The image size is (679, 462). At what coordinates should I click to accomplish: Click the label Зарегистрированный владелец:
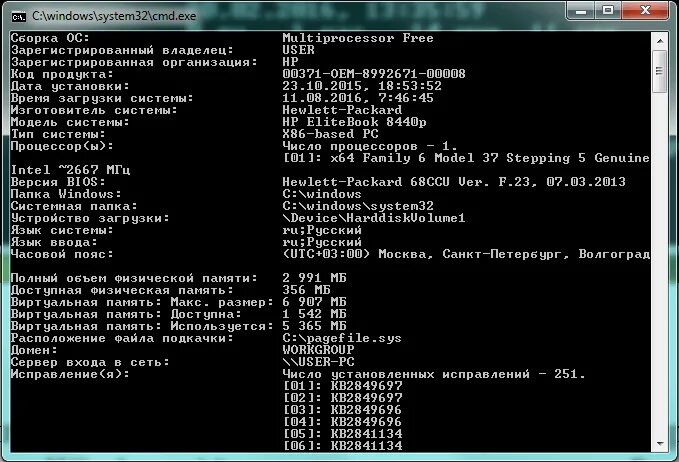click(x=122, y=50)
